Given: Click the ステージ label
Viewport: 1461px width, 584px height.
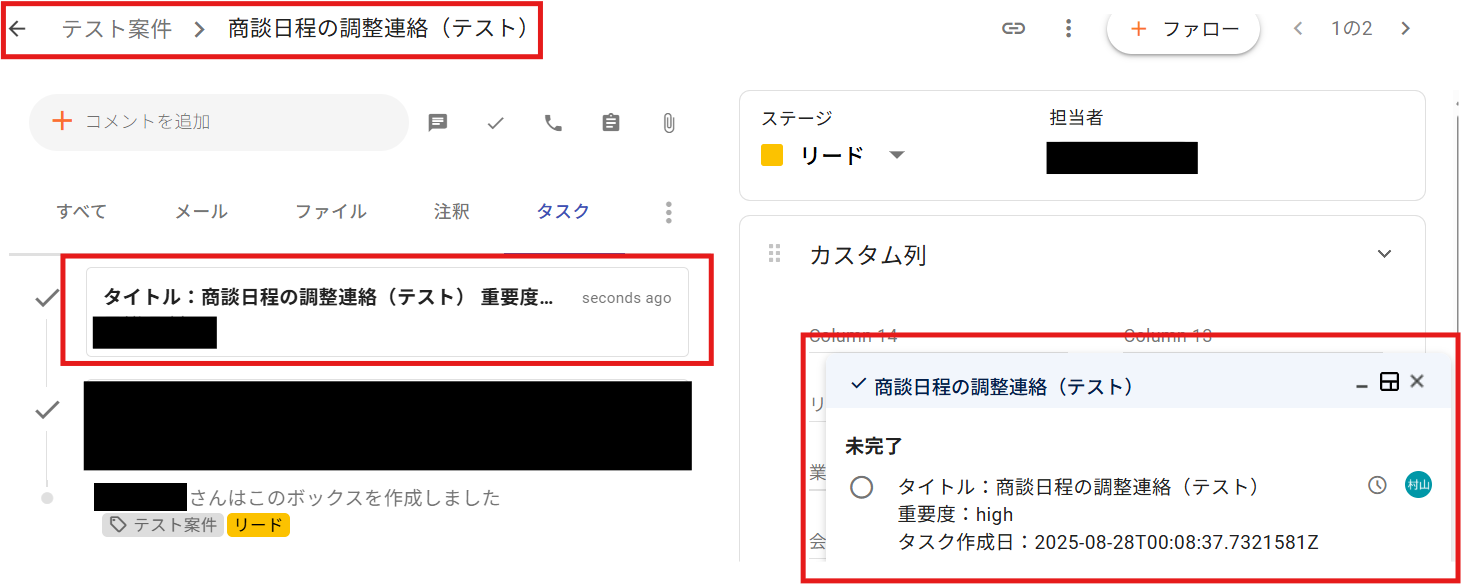Looking at the screenshot, I should (796, 118).
